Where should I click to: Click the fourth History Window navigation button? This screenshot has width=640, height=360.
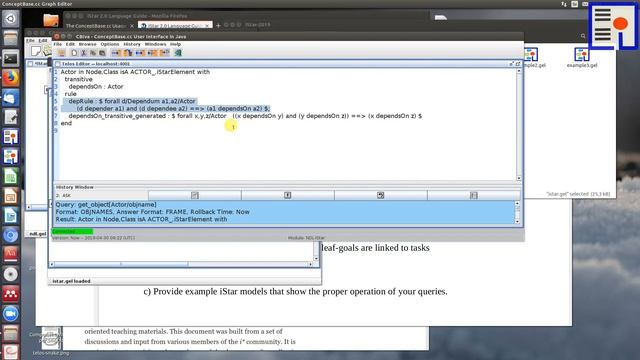(x=473, y=196)
